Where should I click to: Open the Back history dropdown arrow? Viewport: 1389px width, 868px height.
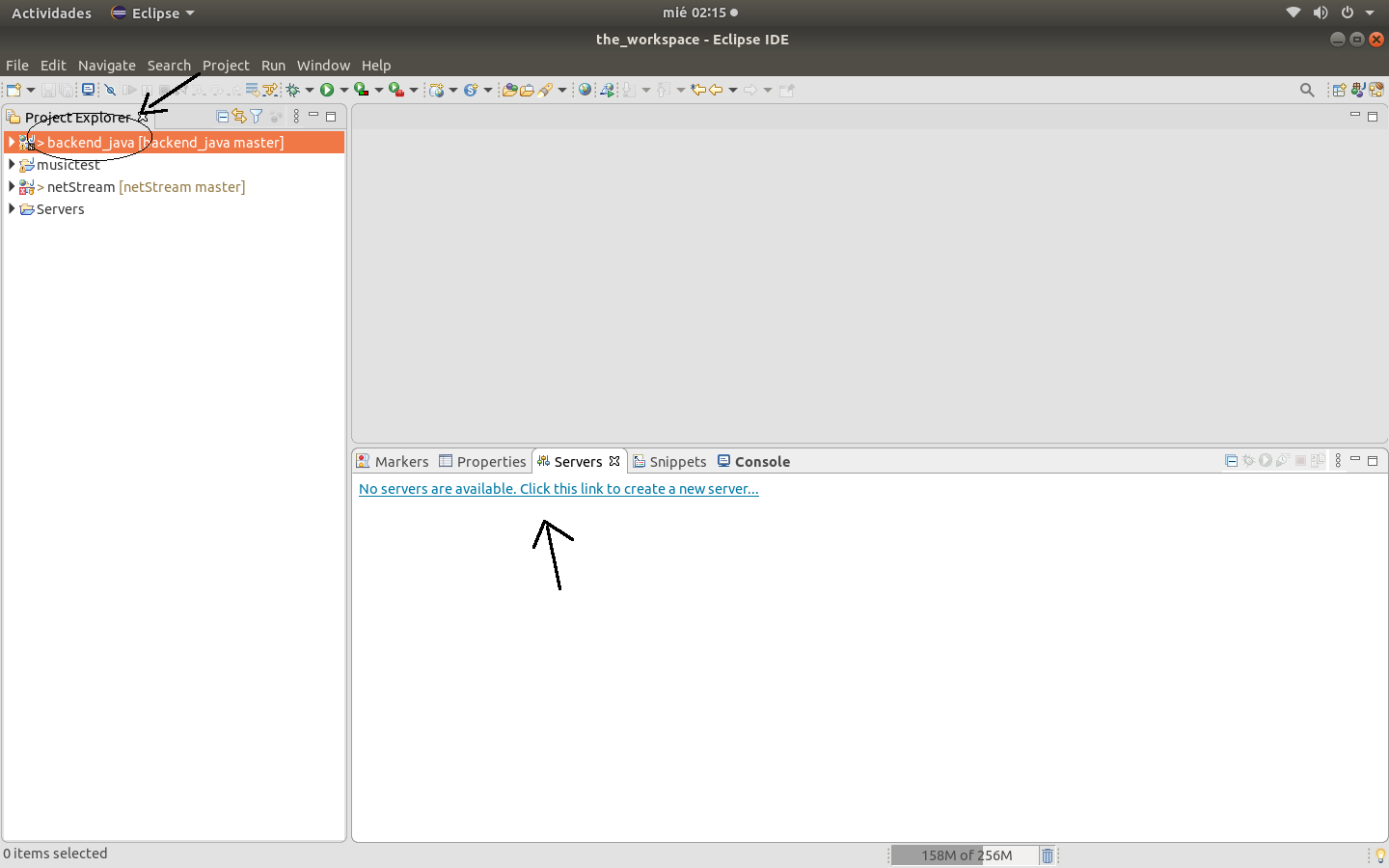[x=733, y=90]
